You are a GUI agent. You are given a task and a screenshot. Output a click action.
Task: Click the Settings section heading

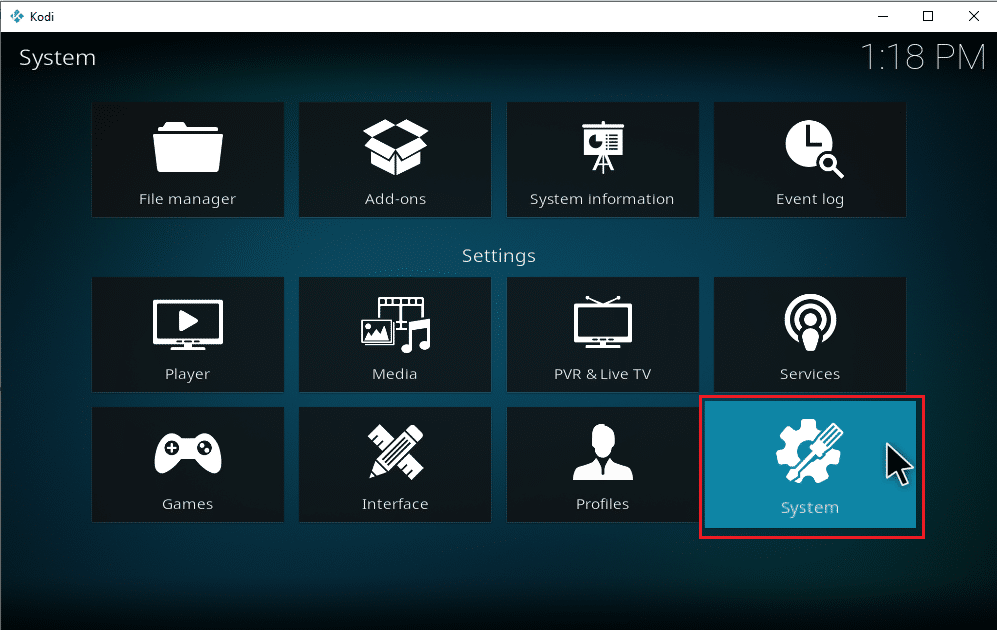[498, 256]
